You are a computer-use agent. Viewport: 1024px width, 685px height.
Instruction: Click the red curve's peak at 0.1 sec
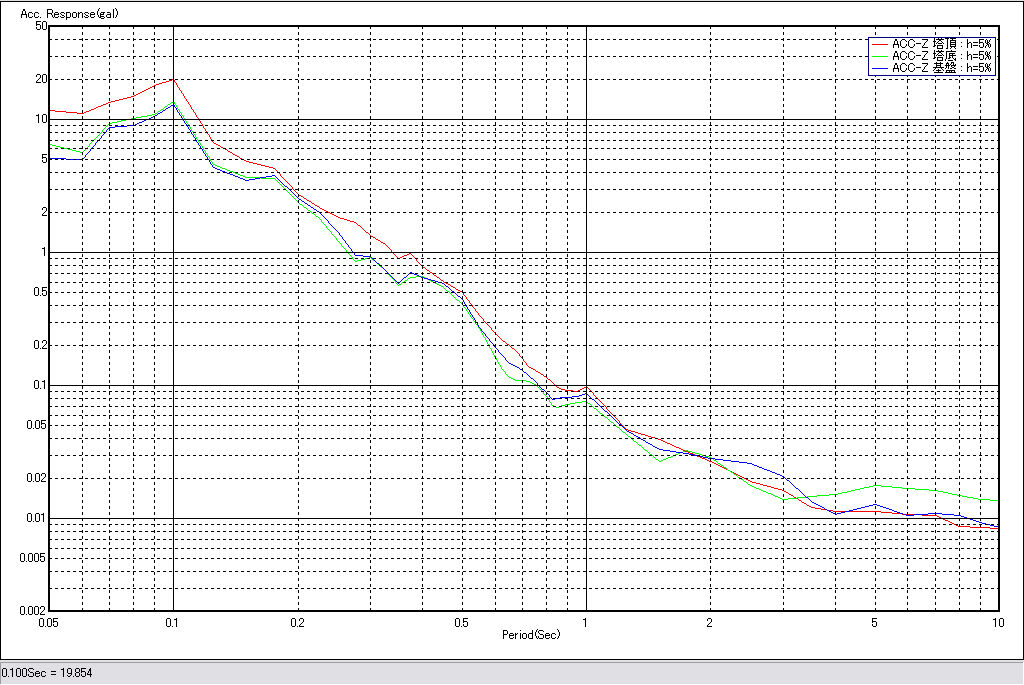tap(174, 79)
